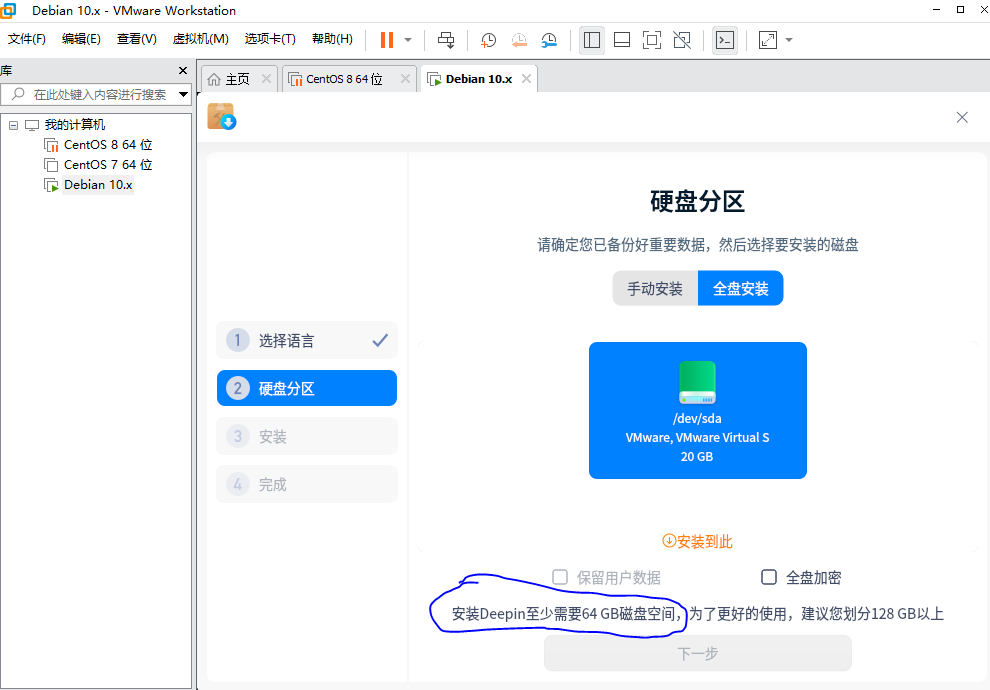Viewport: 990px width, 690px height.
Task: Switch to 手动安装 mode
Action: (655, 288)
